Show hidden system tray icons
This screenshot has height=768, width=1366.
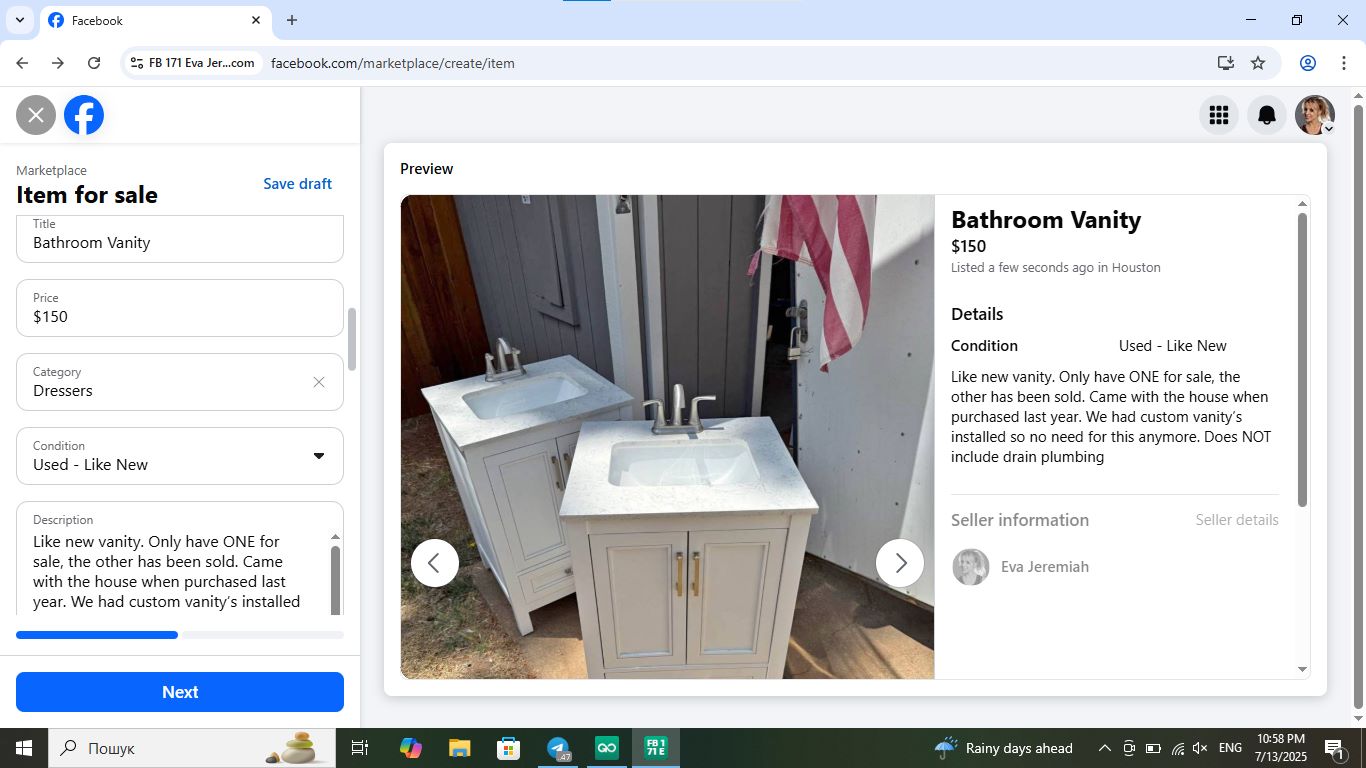pos(1105,748)
